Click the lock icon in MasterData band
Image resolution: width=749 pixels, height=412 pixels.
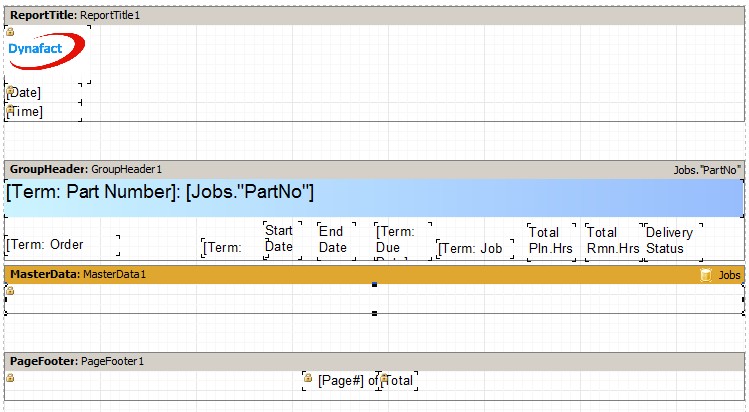point(10,291)
